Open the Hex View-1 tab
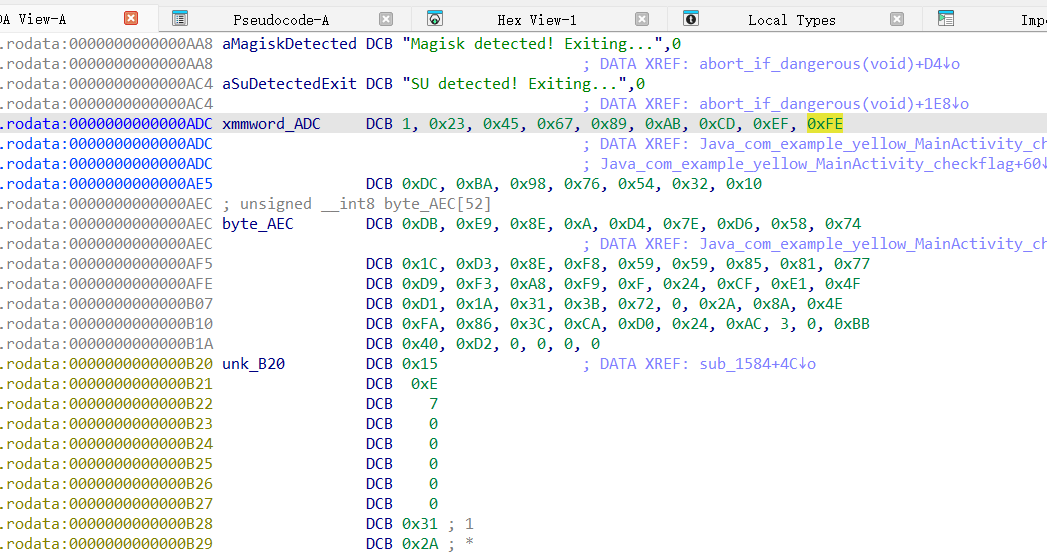Viewport: 1047px width, 553px height. 537,20
